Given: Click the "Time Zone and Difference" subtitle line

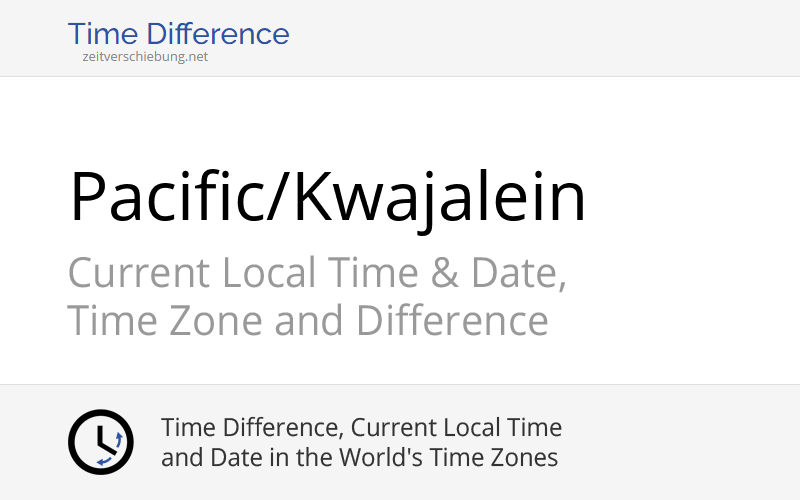Looking at the screenshot, I should [x=307, y=321].
